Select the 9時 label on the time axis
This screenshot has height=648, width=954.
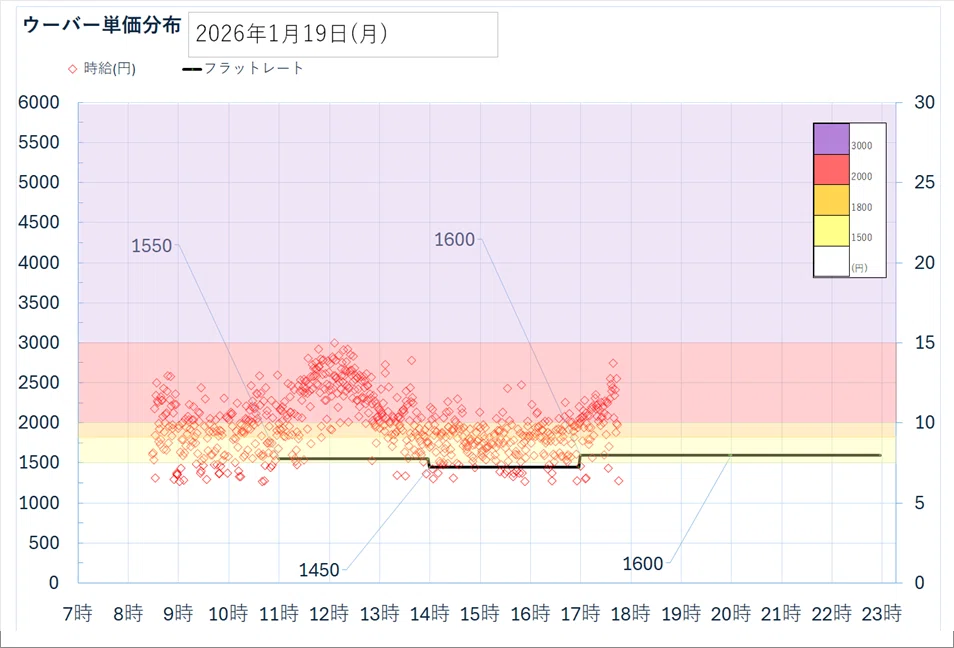(178, 613)
